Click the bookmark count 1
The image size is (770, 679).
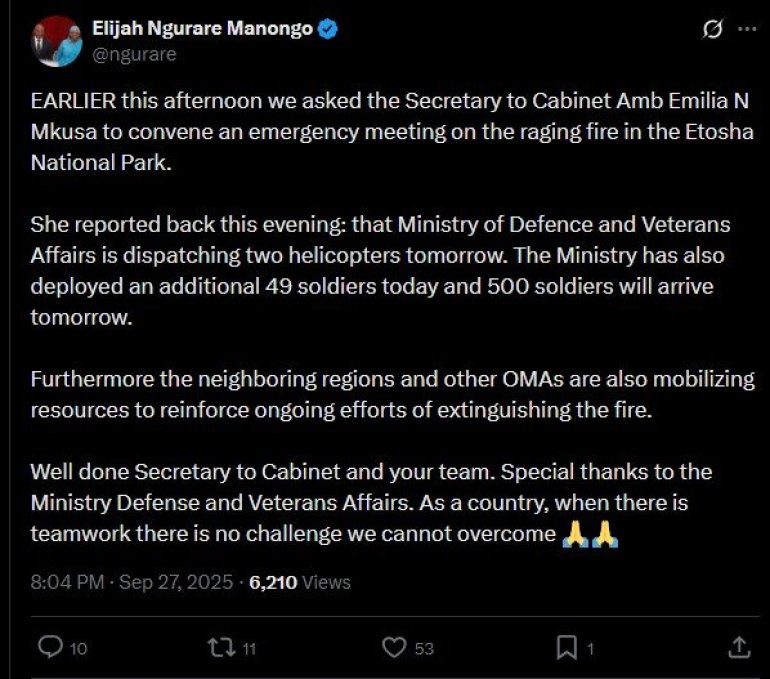[x=590, y=649]
